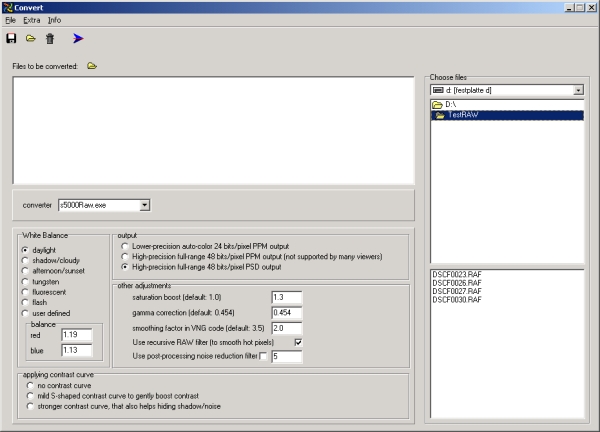Click the save disk icon in toolbar
Image resolution: width=600 pixels, height=432 pixels.
point(11,39)
